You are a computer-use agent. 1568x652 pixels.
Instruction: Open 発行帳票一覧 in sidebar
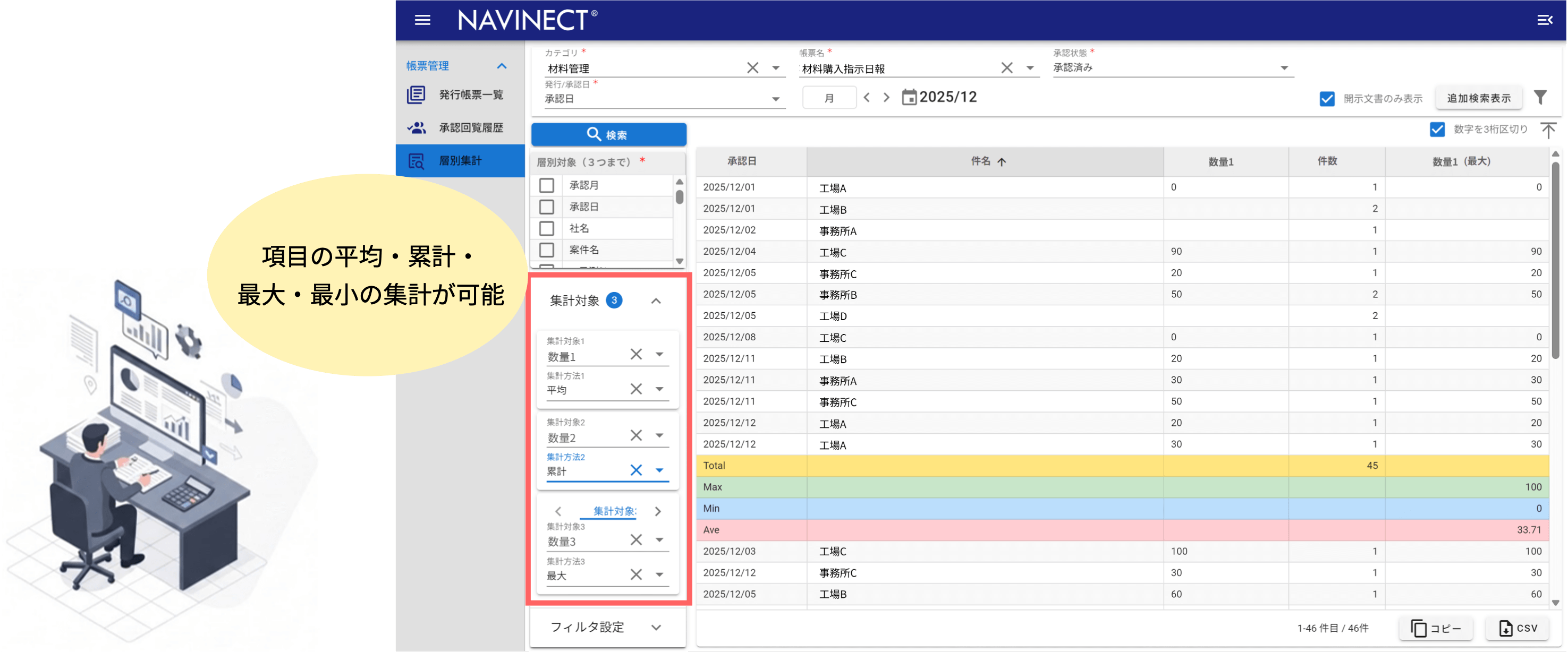pyautogui.click(x=471, y=95)
